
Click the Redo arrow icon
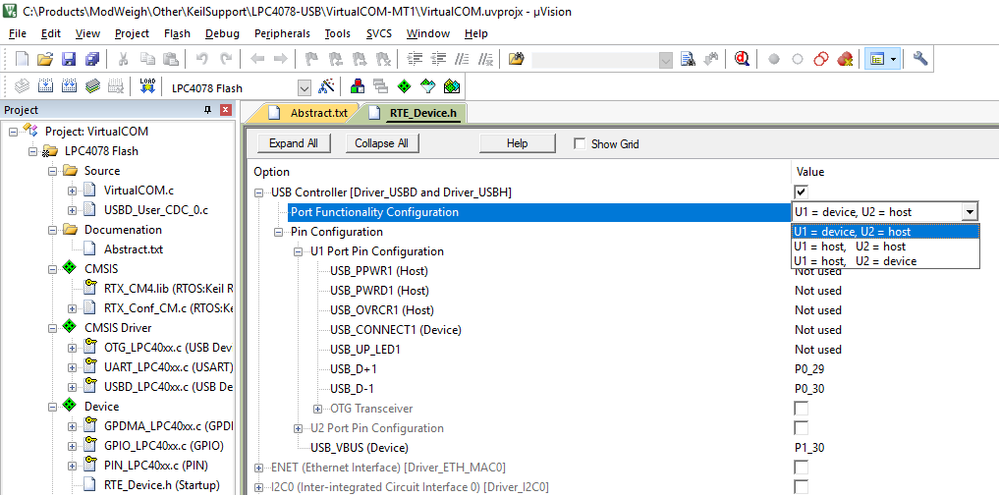pyautogui.click(x=226, y=59)
